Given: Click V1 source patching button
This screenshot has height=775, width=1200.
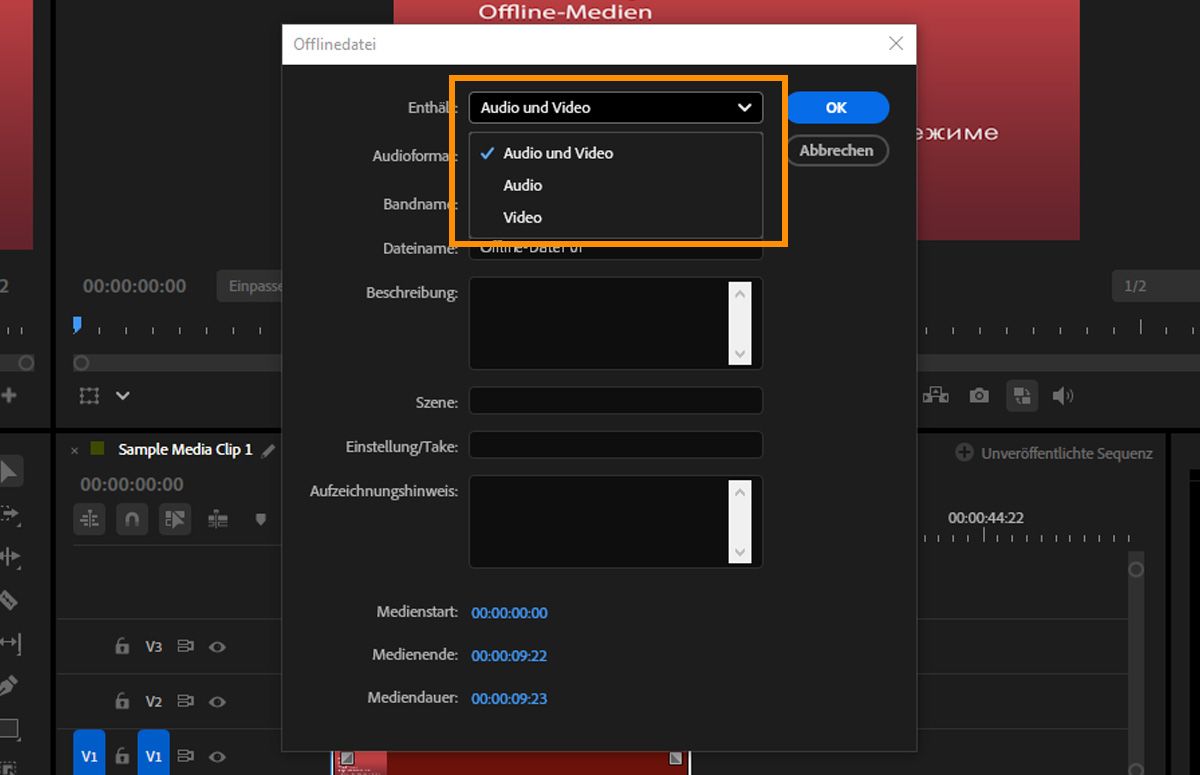Looking at the screenshot, I should point(90,755).
